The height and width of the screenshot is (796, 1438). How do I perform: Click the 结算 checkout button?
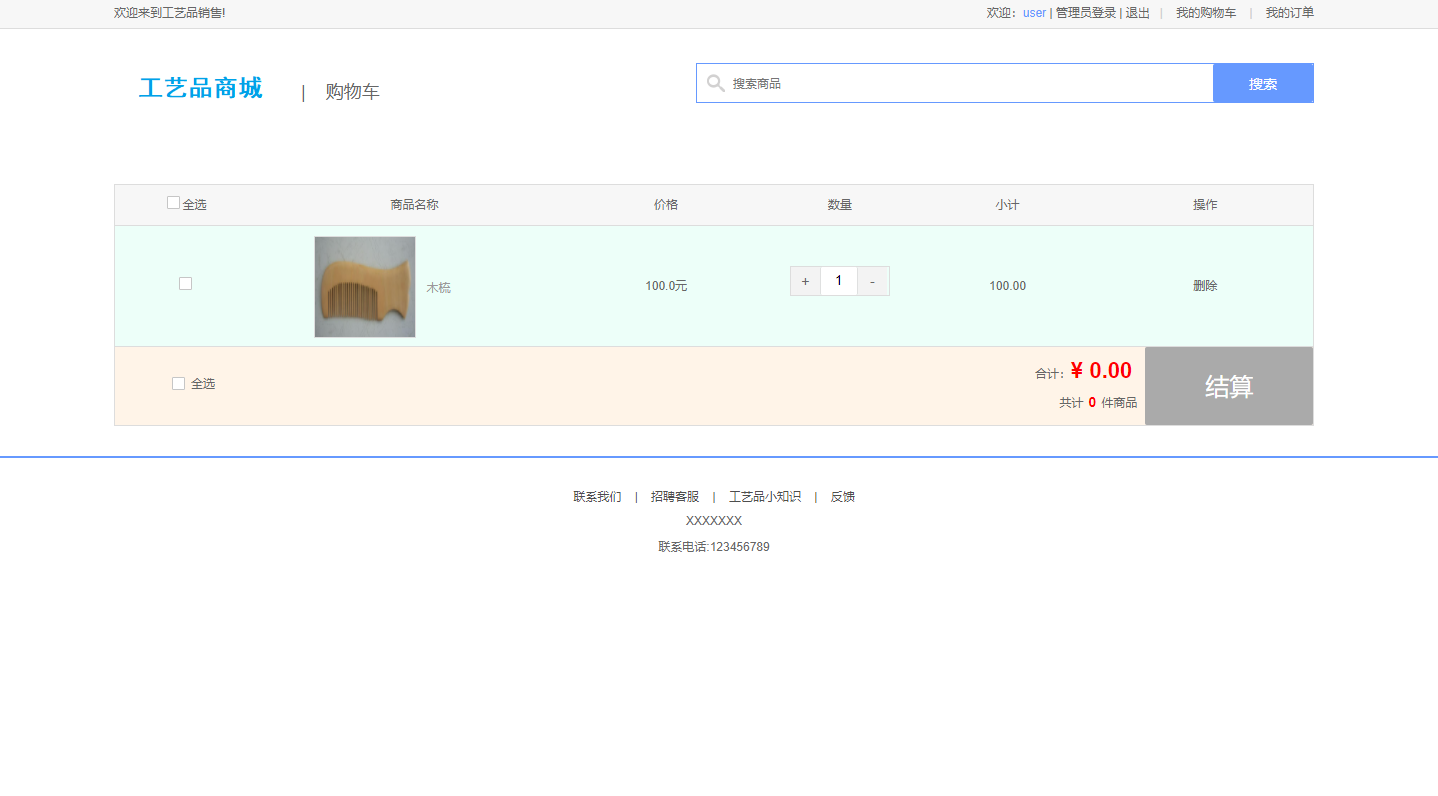pyautogui.click(x=1228, y=386)
